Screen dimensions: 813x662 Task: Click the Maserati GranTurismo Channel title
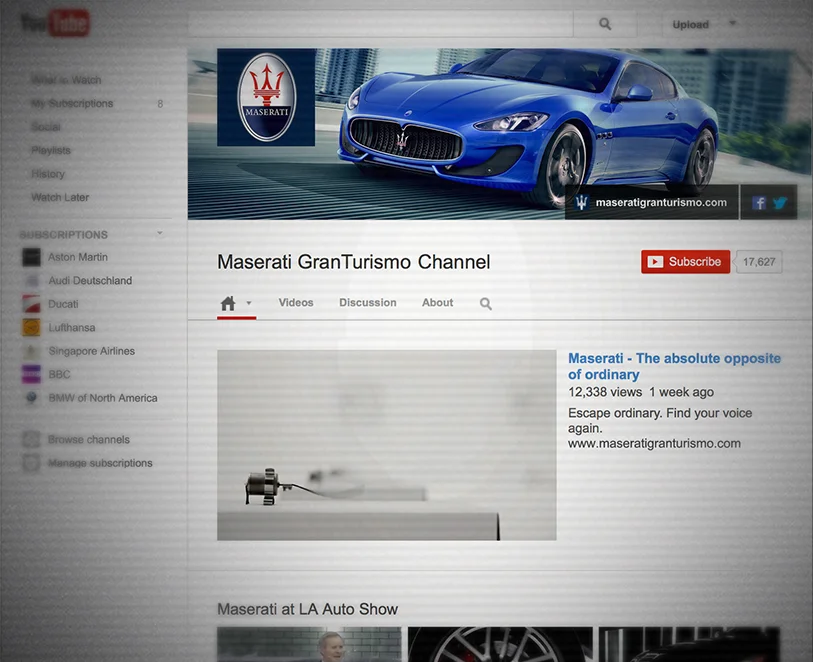354,262
